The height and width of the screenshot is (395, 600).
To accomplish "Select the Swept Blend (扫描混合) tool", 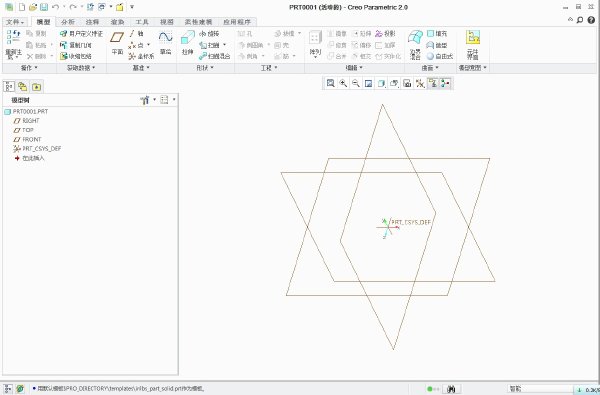I will (215, 56).
